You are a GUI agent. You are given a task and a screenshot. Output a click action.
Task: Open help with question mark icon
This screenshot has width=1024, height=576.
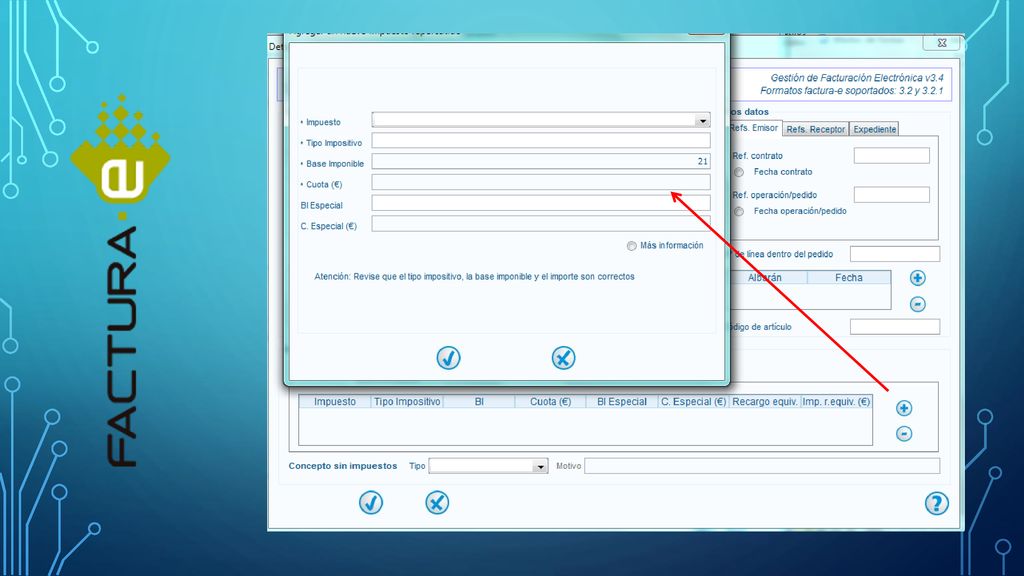936,504
